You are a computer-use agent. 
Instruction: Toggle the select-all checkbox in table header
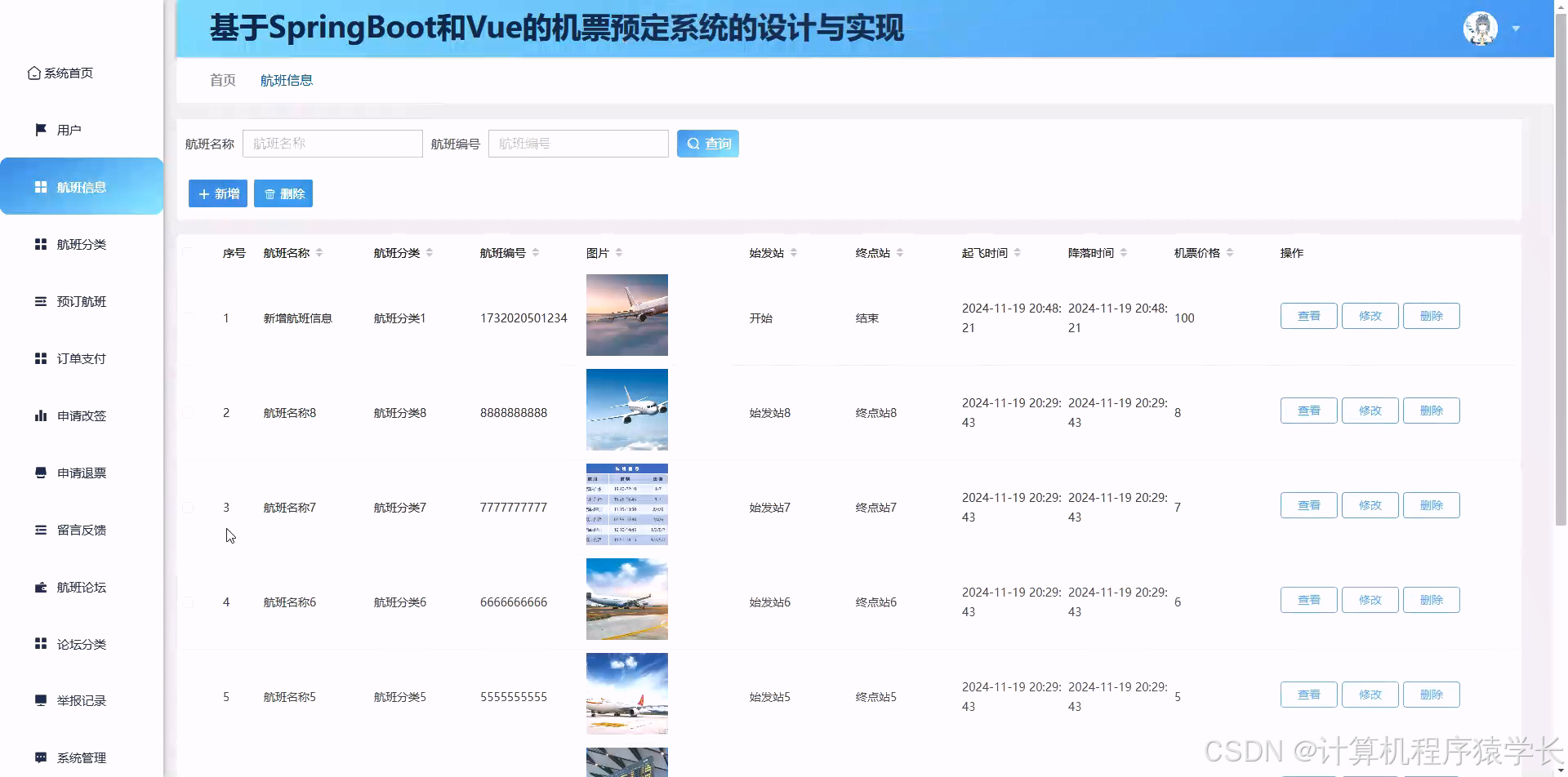(188, 253)
